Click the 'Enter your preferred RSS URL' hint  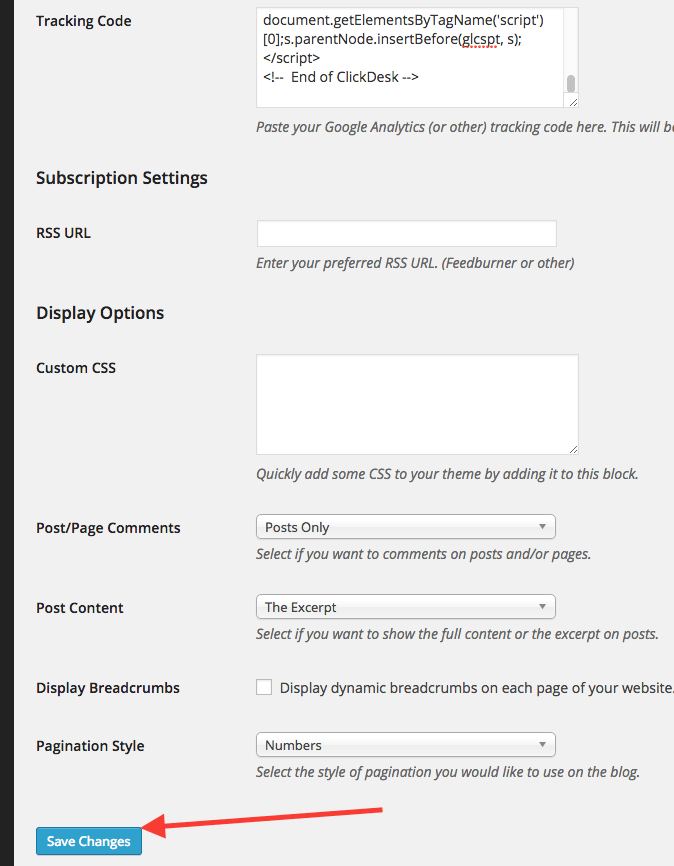[x=415, y=263]
